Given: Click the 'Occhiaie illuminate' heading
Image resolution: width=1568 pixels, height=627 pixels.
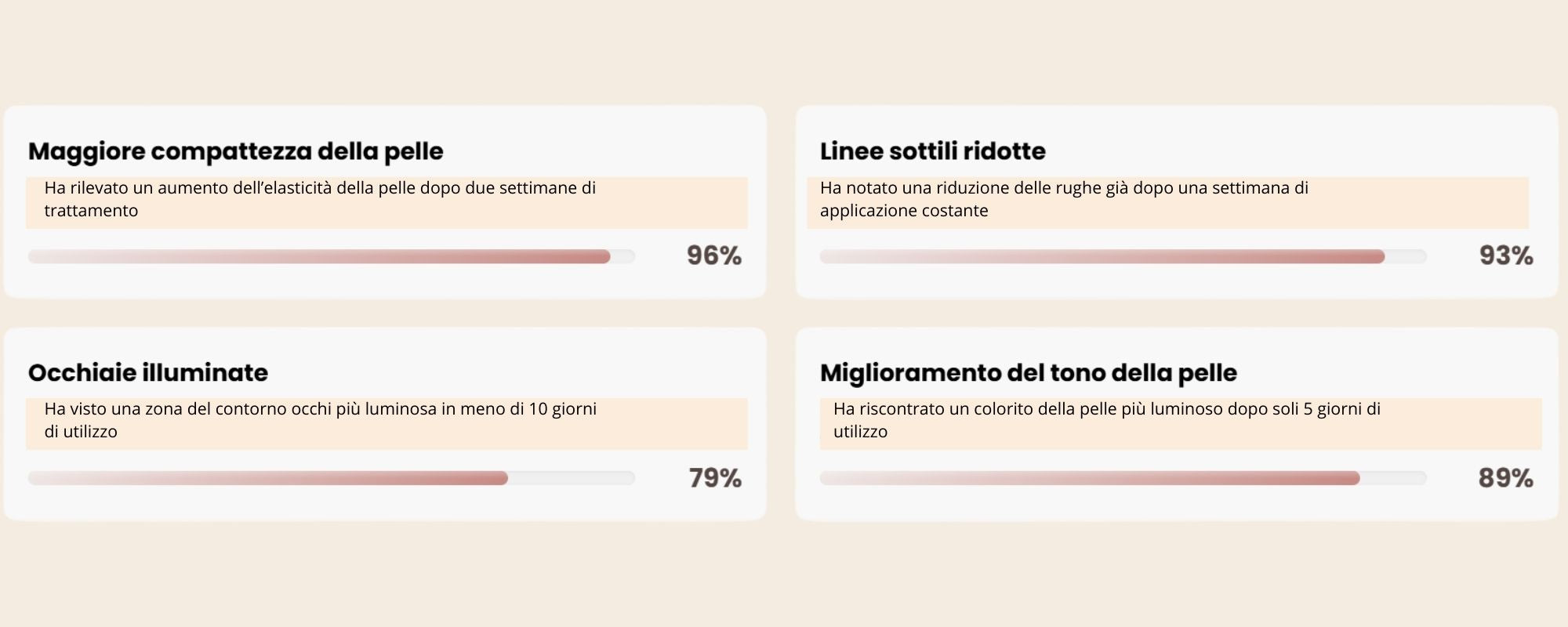Looking at the screenshot, I should 148,372.
